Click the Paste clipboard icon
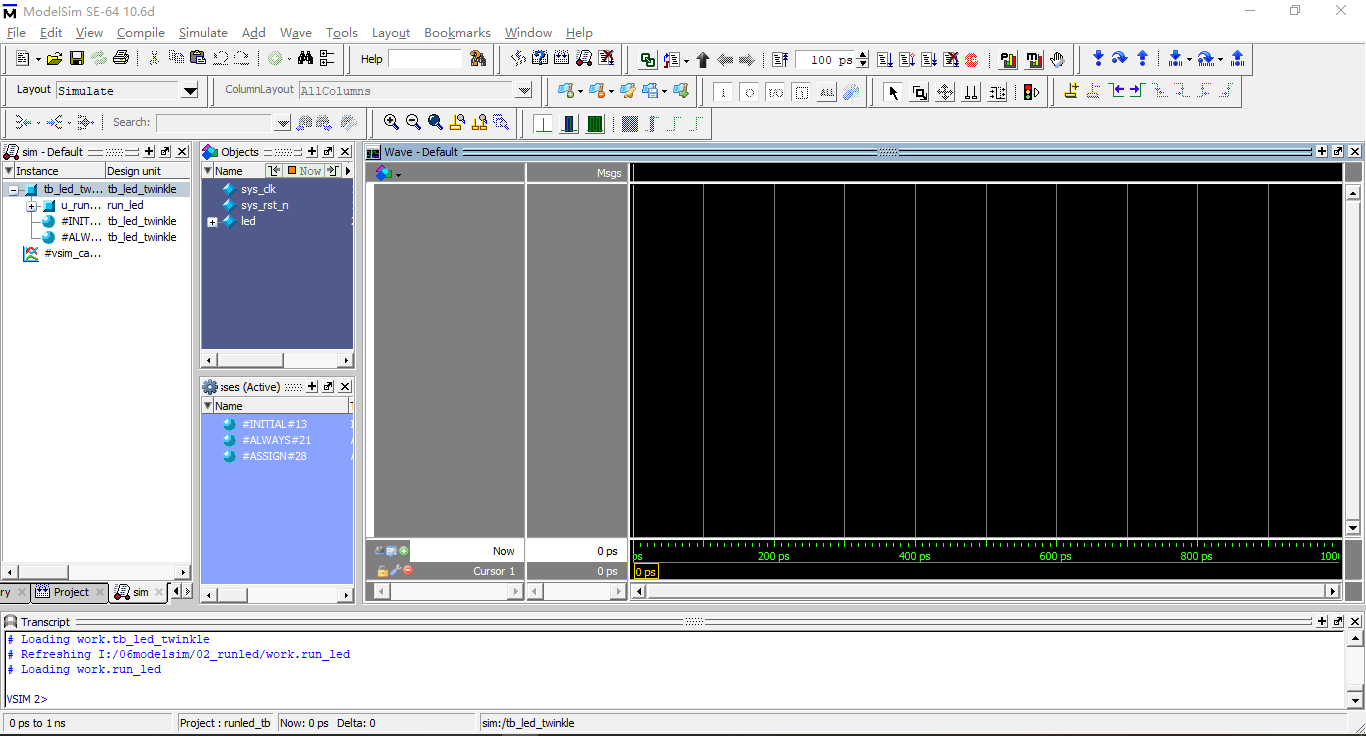This screenshot has width=1366, height=736. [197, 59]
